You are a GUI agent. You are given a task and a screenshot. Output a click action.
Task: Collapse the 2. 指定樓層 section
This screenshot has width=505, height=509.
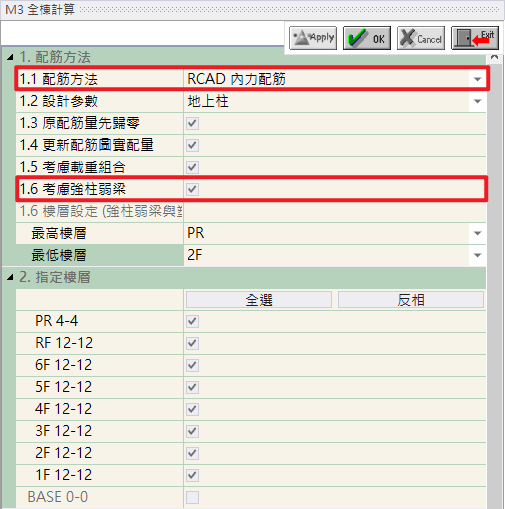coord(10,277)
